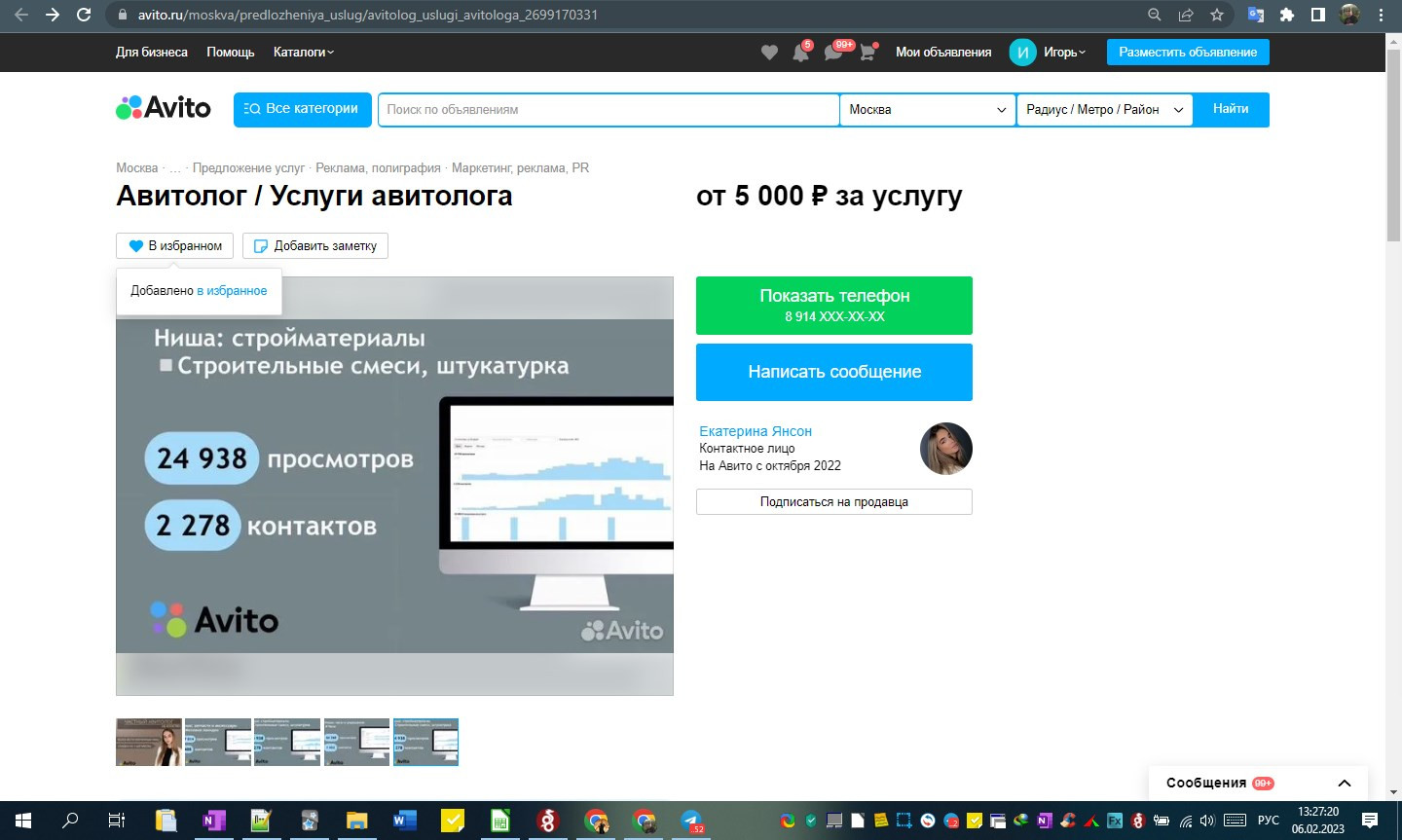The height and width of the screenshot is (840, 1402).
Task: Focus the Поиск по объявлениям search field
Action: click(x=609, y=110)
